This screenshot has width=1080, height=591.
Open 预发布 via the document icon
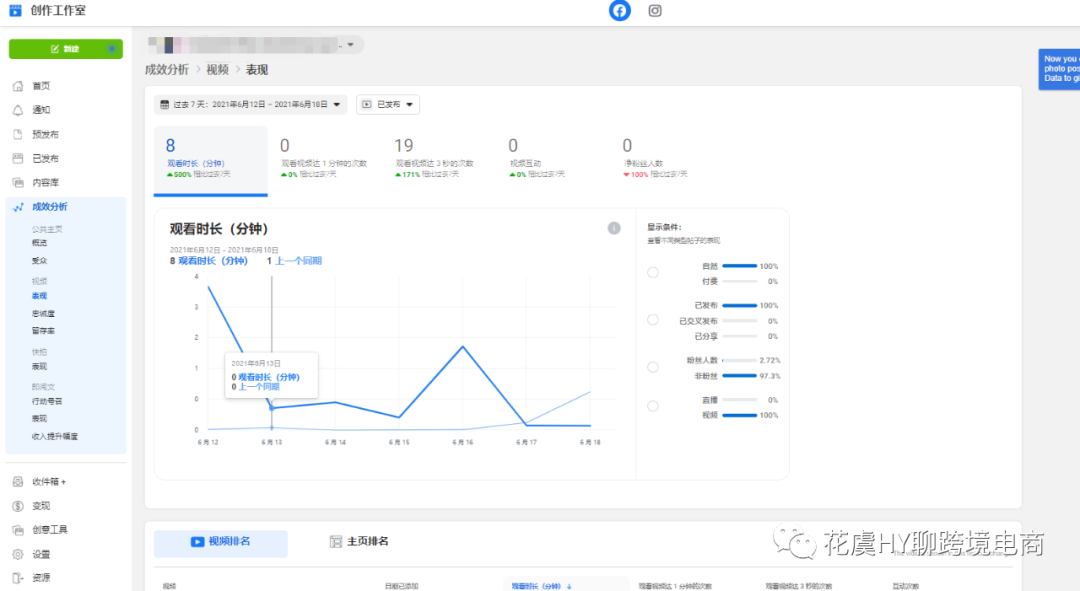coord(18,134)
